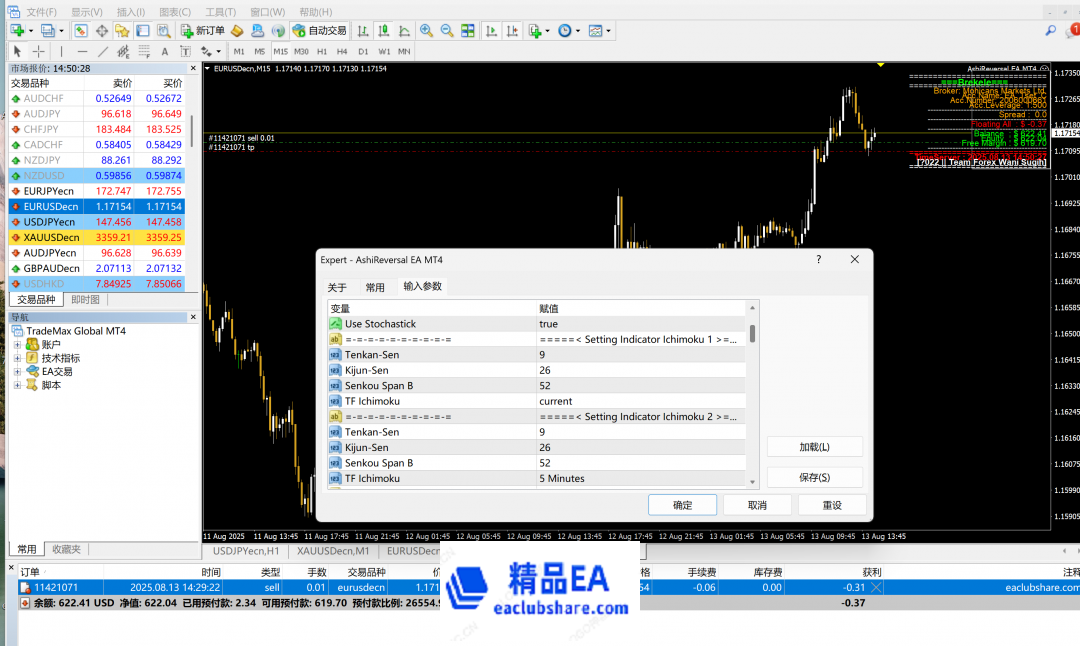Toggle the H1 timeframe button
The image size is (1080, 646).
click(321, 51)
